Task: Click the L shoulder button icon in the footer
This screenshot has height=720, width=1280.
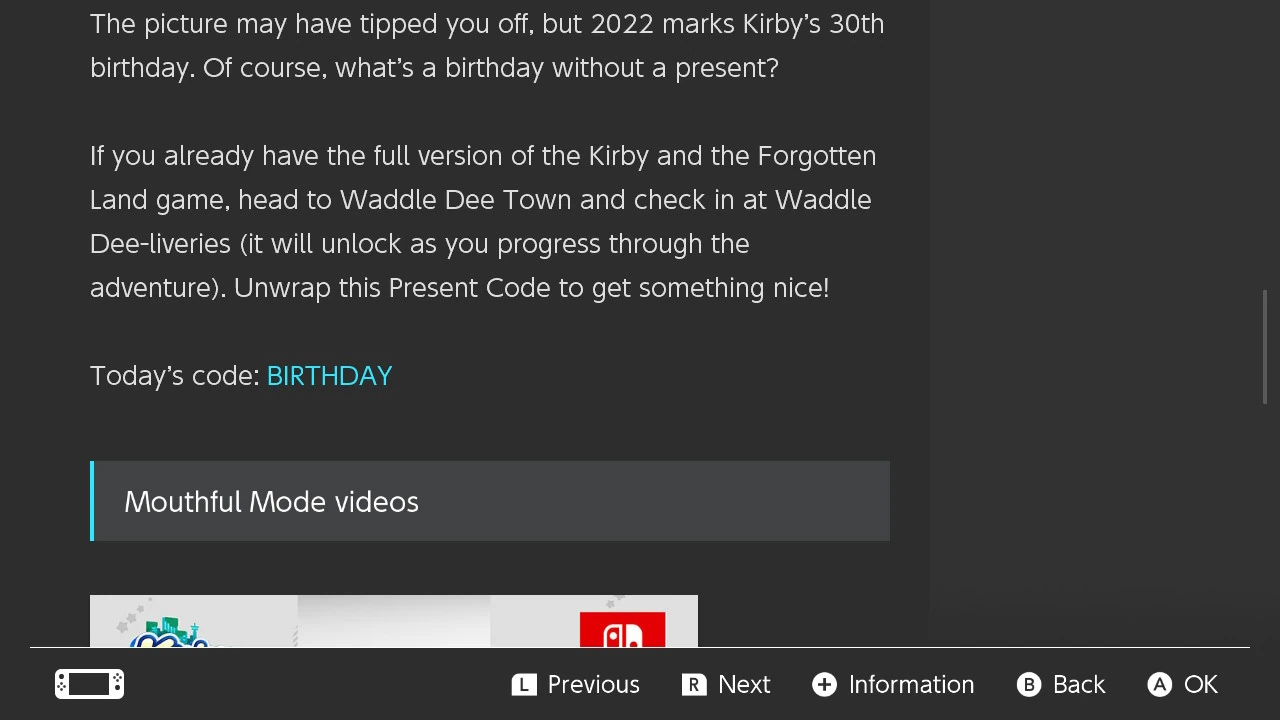Action: coord(524,684)
